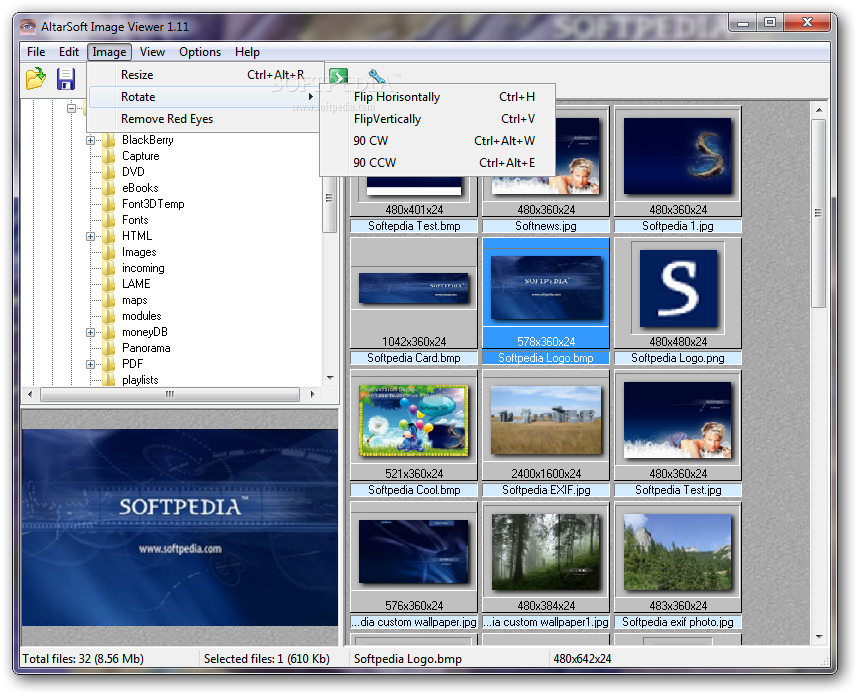858x695 pixels.
Task: Click the DVD folder icon
Action: (x=109, y=172)
